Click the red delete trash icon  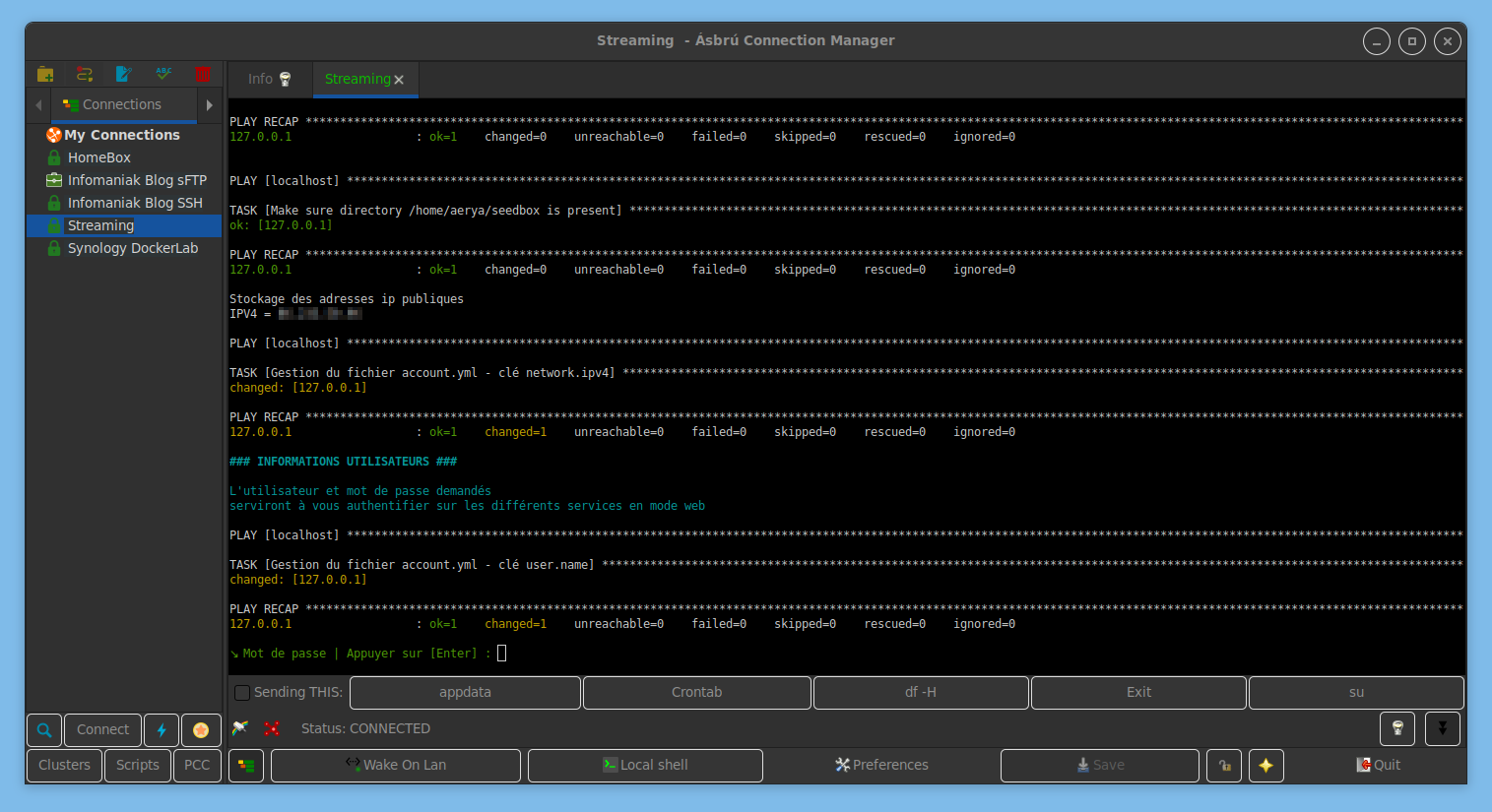[203, 75]
